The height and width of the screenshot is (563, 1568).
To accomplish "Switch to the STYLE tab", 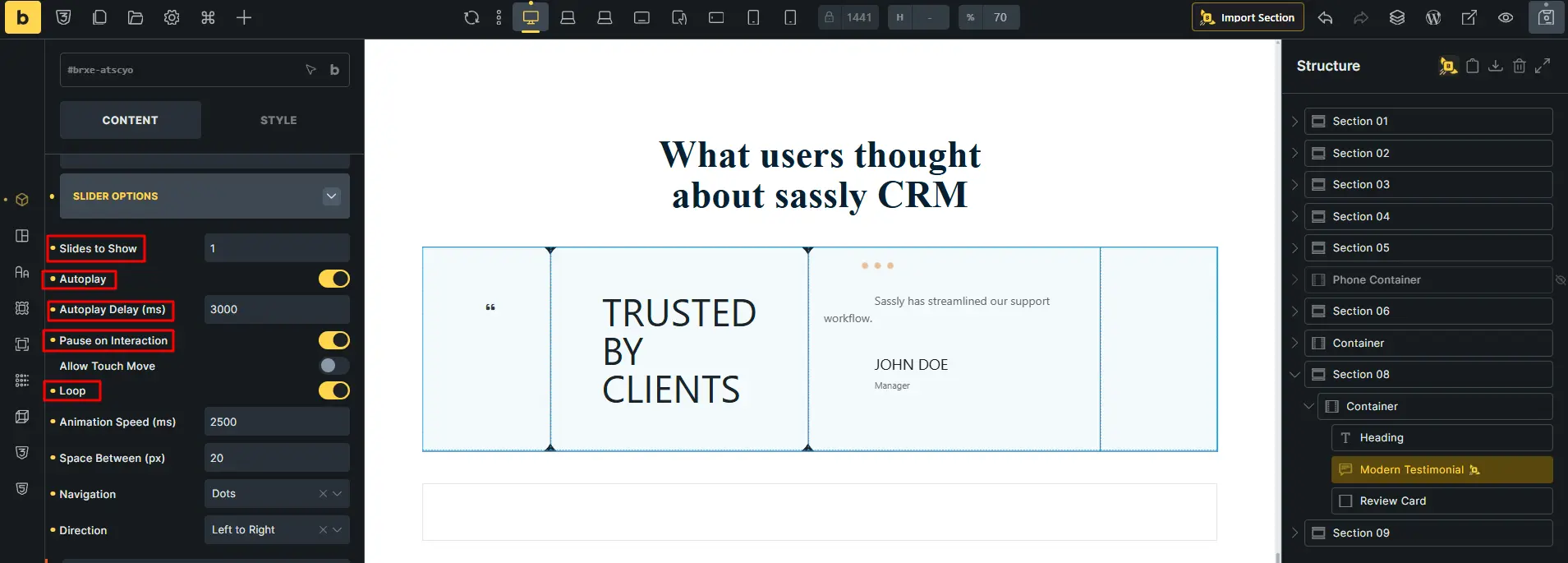I will tap(278, 120).
